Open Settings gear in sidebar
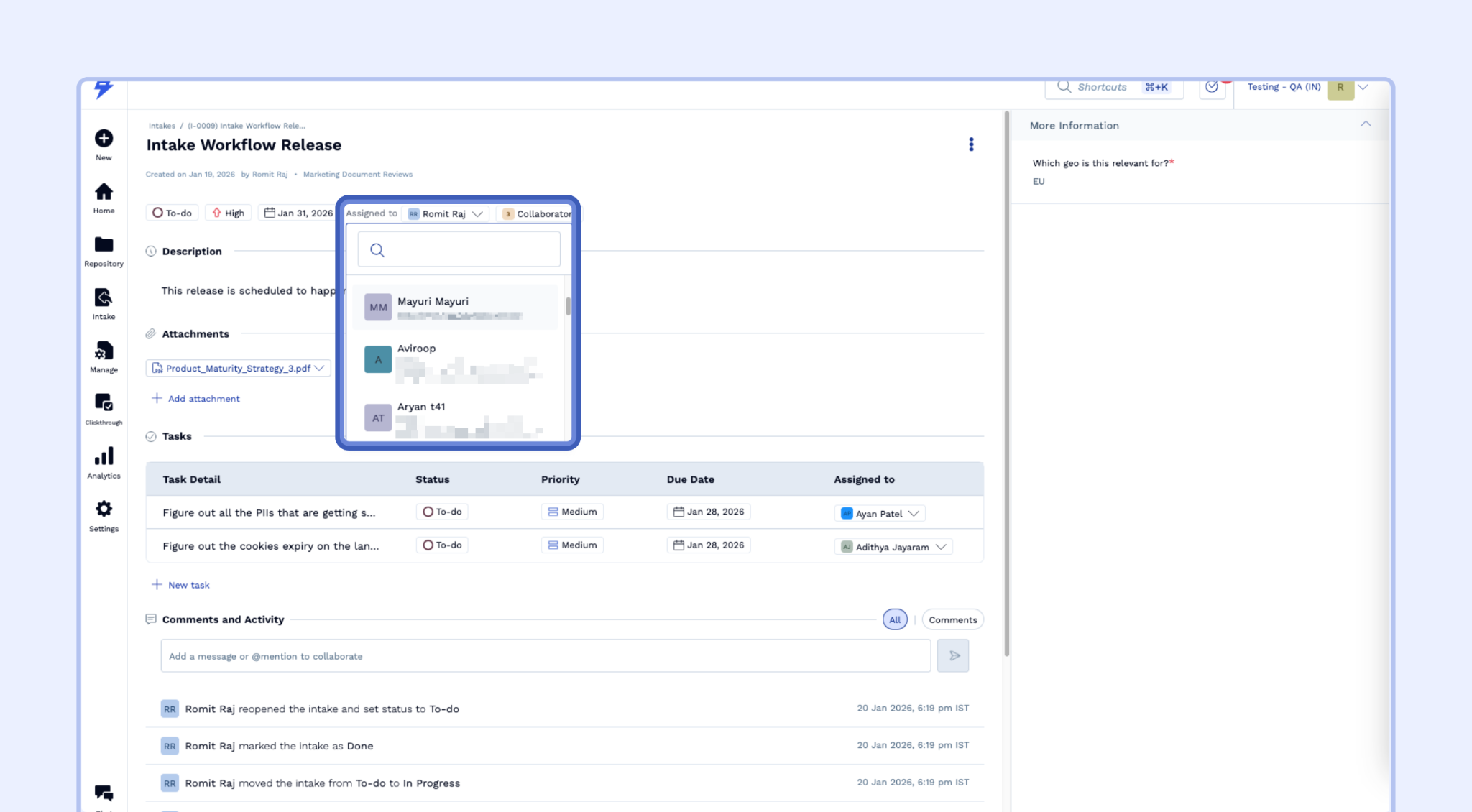Screen dimensions: 1472x812 [x=103, y=509]
